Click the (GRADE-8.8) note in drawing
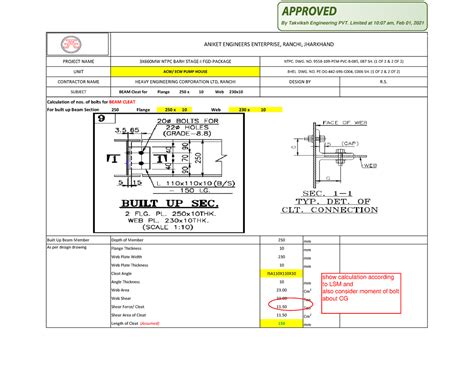 pyautogui.click(x=187, y=134)
